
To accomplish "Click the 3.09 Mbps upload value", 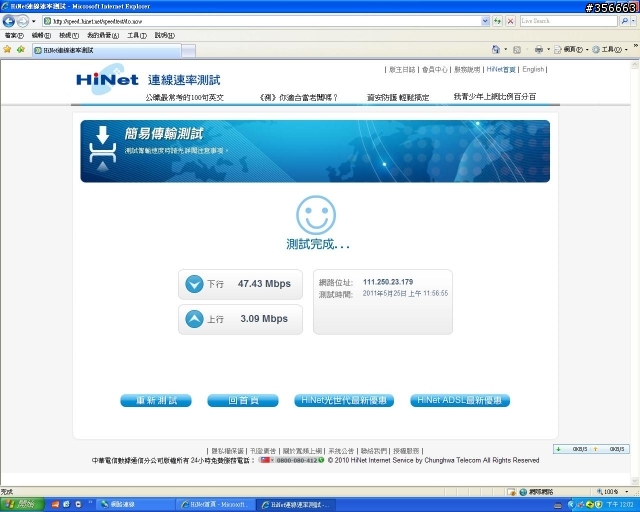I will click(x=264, y=319).
